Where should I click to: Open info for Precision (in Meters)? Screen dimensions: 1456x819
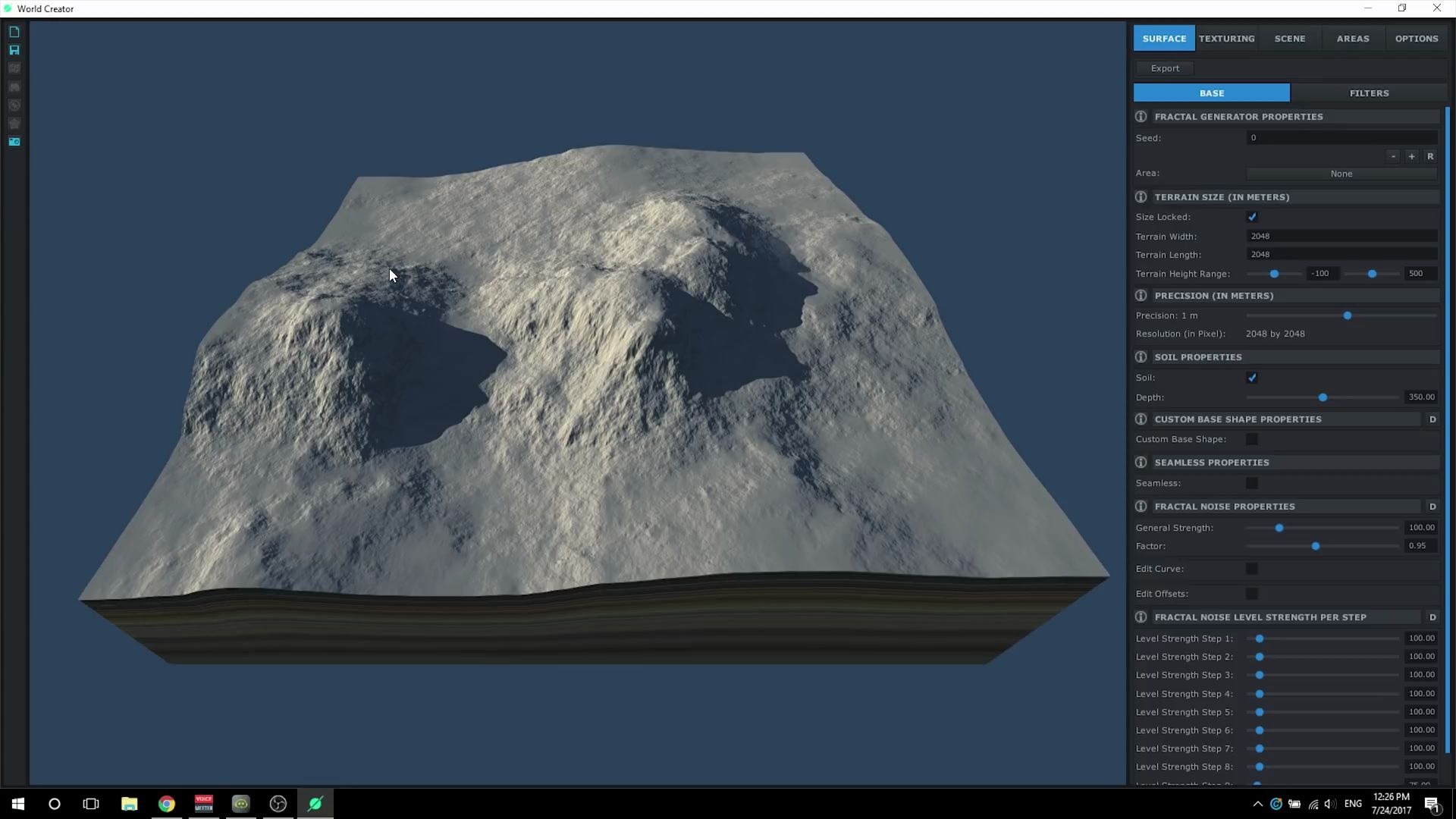click(x=1141, y=295)
